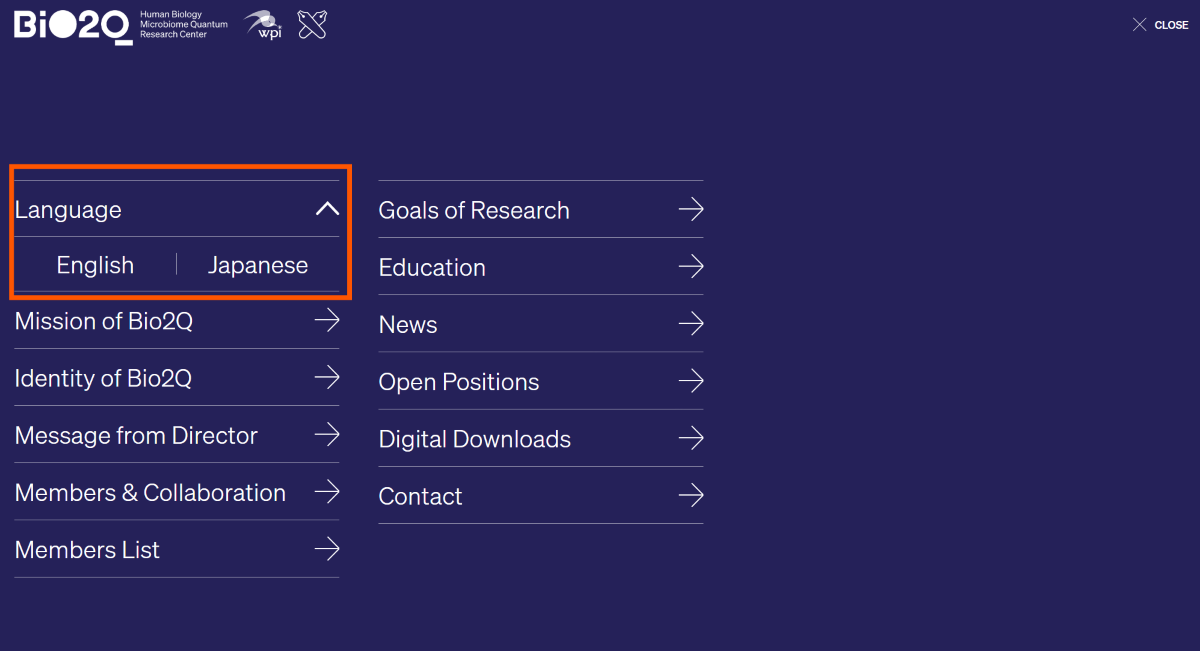The image size is (1200, 651).
Task: Open Identity of Bio2Q page
Action: pyautogui.click(x=103, y=378)
